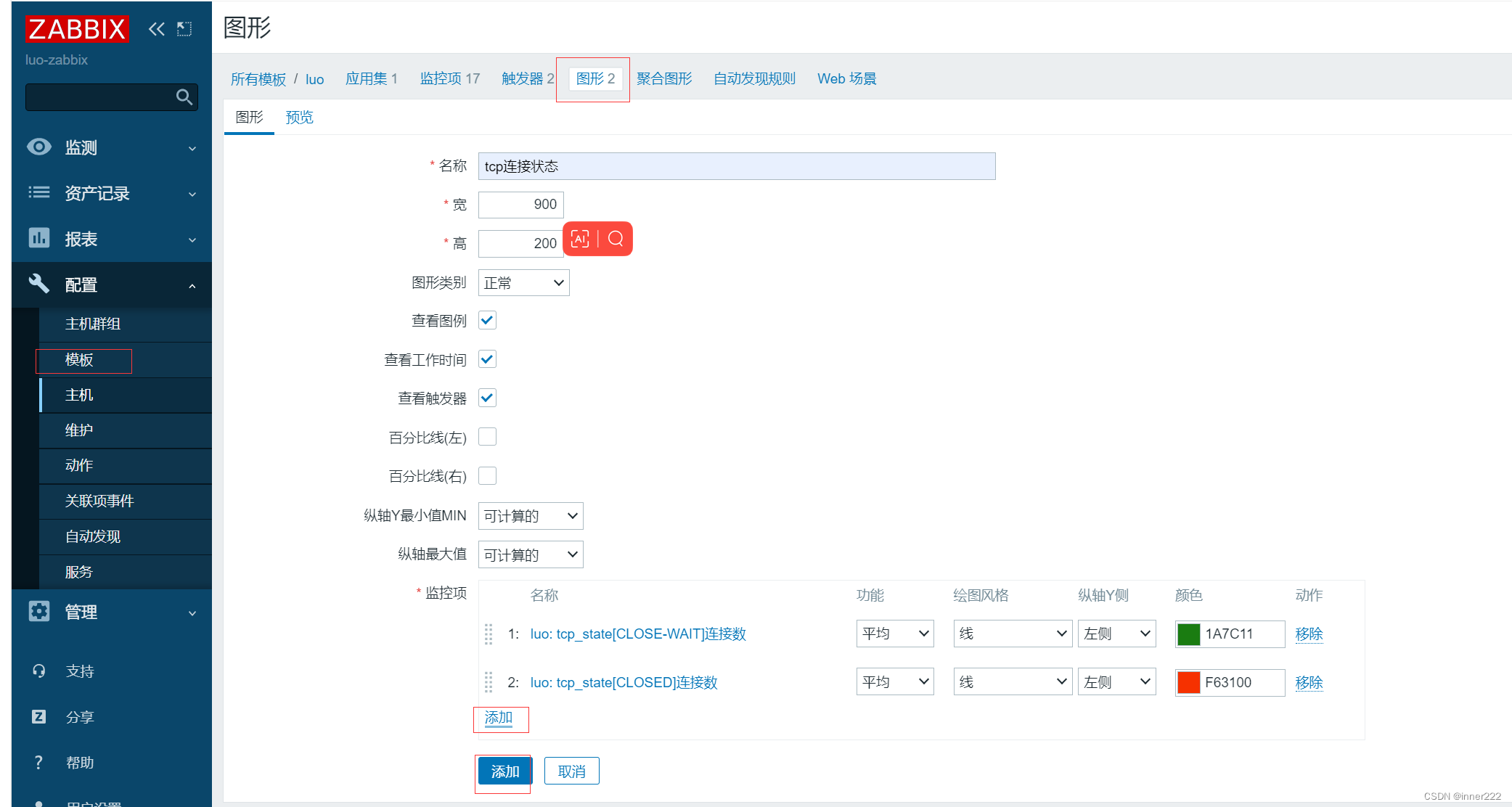The height and width of the screenshot is (807, 1512).
Task: Enable the 百分比线(左) checkbox
Action: coord(487,437)
